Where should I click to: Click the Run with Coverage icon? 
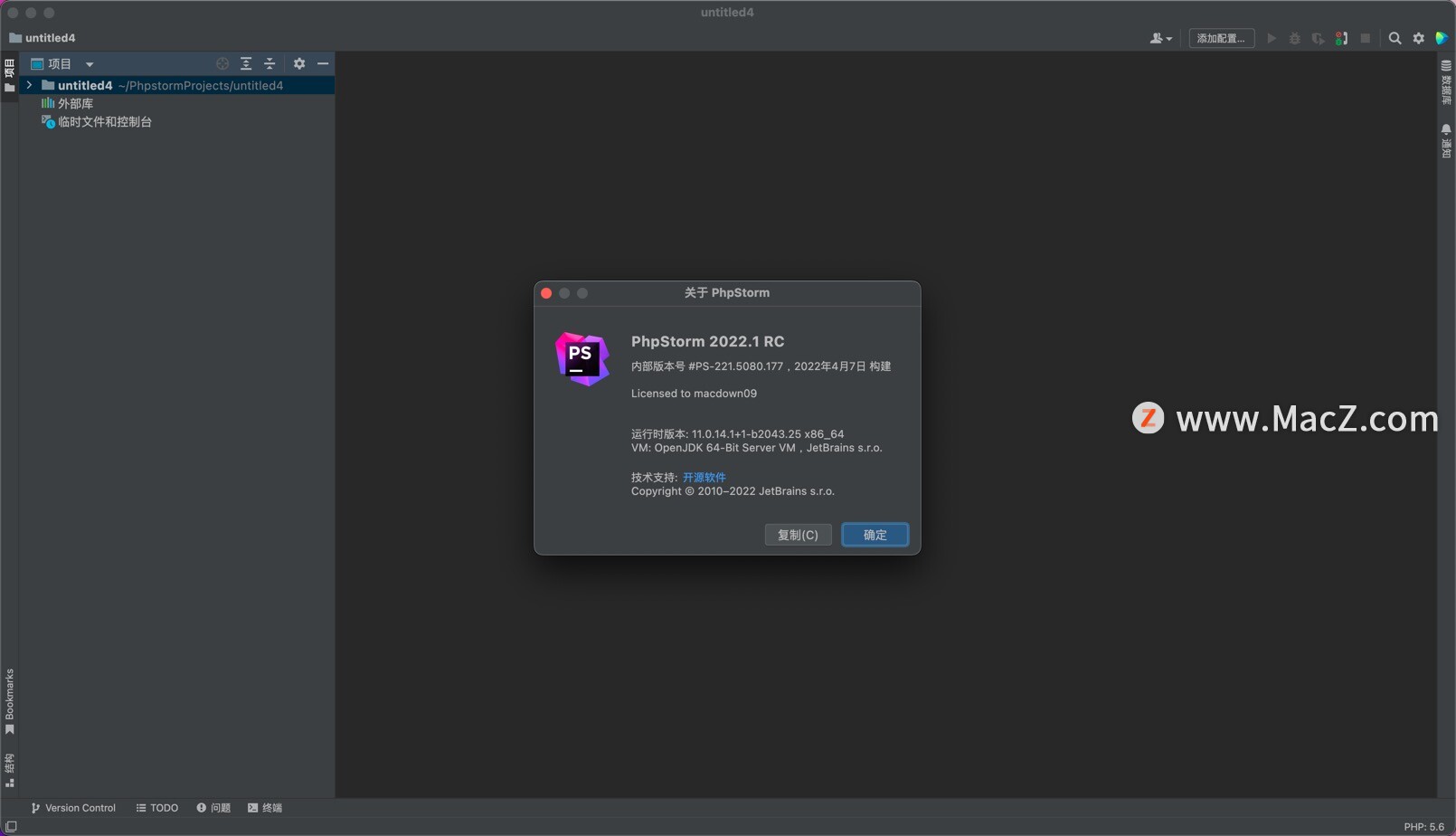tap(1319, 38)
